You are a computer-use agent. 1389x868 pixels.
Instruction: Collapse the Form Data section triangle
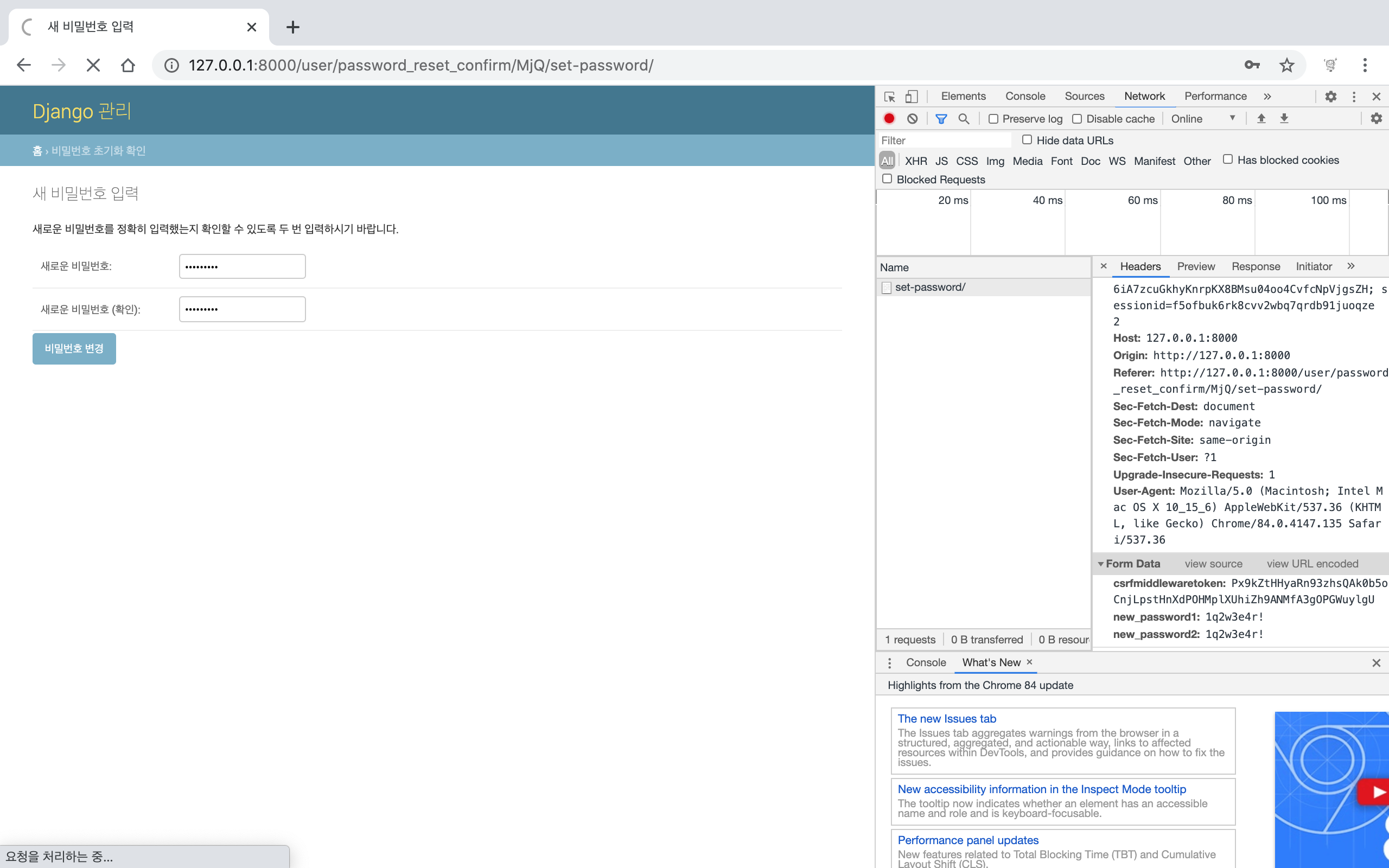[1100, 564]
